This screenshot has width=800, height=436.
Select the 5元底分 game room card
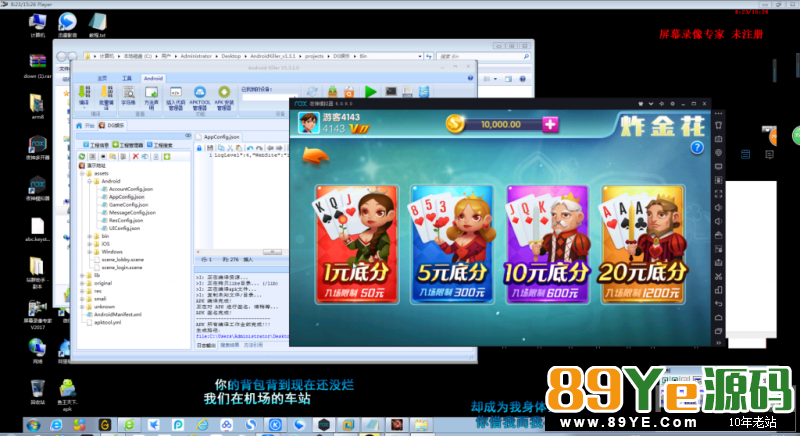[452, 244]
